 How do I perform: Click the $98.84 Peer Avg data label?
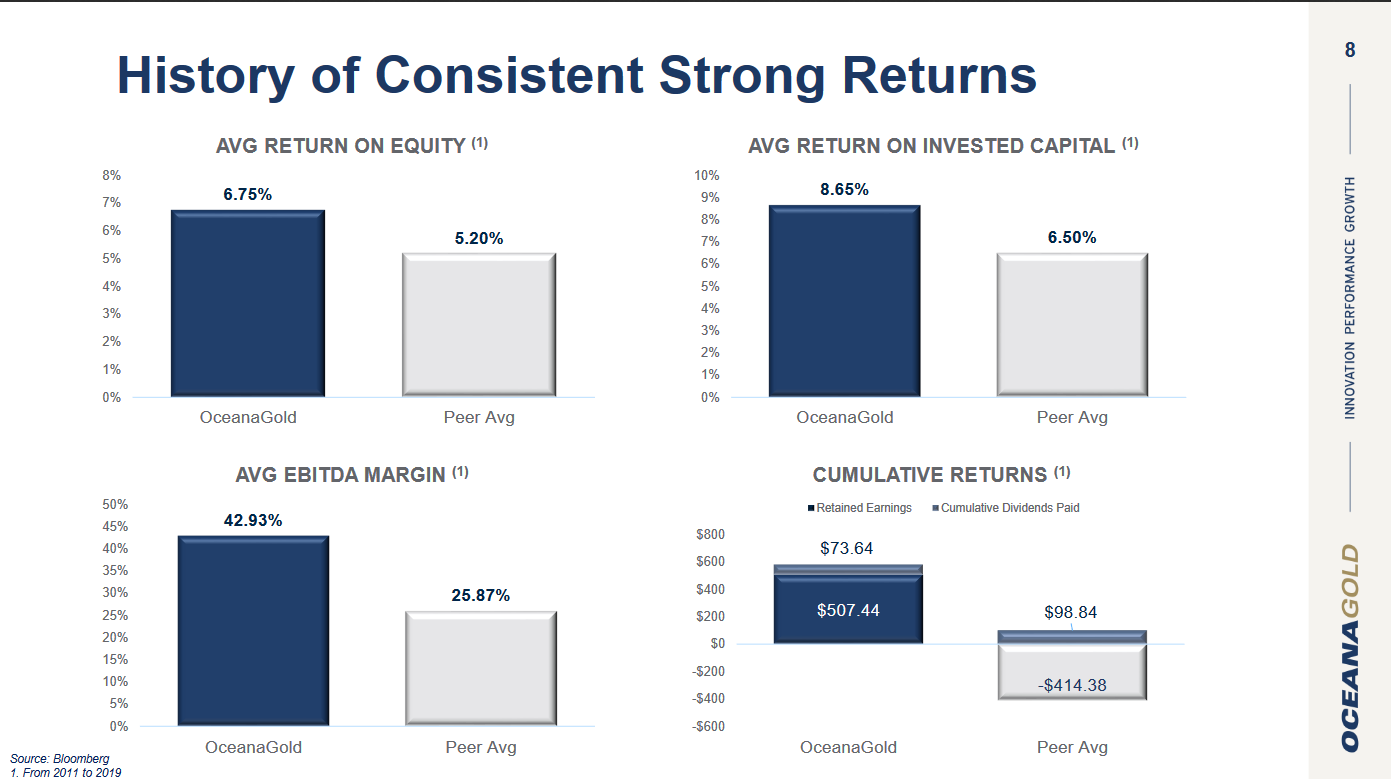[1071, 612]
